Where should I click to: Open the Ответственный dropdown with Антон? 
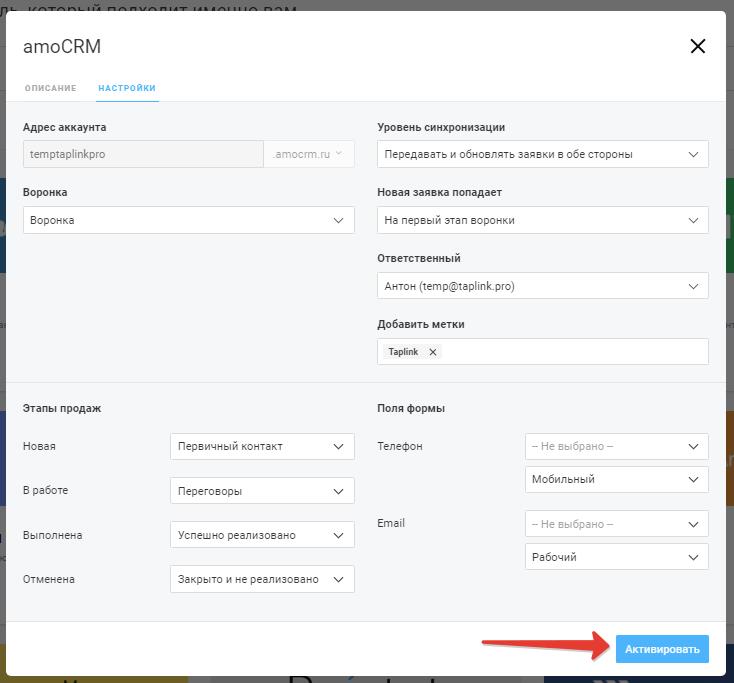click(x=543, y=286)
